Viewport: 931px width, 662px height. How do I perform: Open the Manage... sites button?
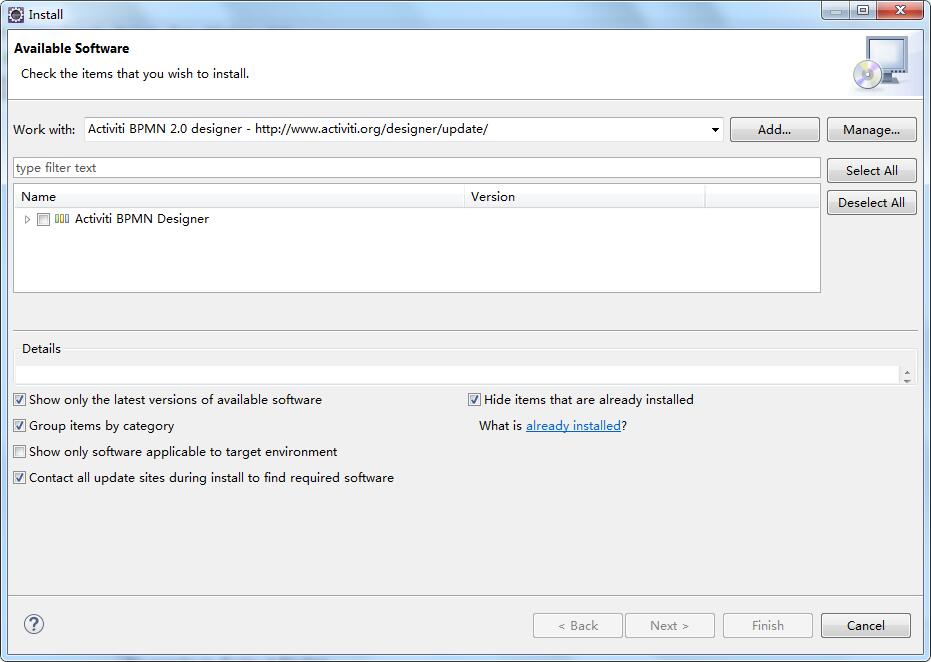tap(872, 129)
